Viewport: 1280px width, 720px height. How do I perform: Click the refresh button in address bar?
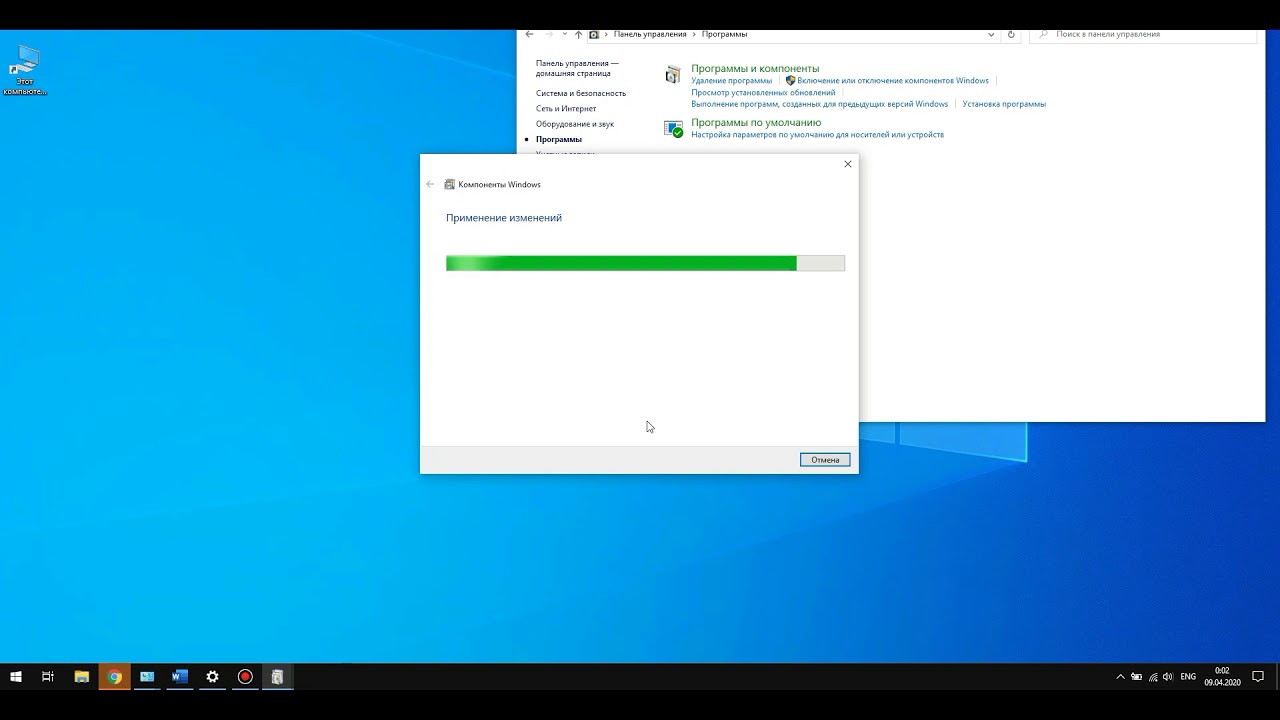pyautogui.click(x=1011, y=34)
